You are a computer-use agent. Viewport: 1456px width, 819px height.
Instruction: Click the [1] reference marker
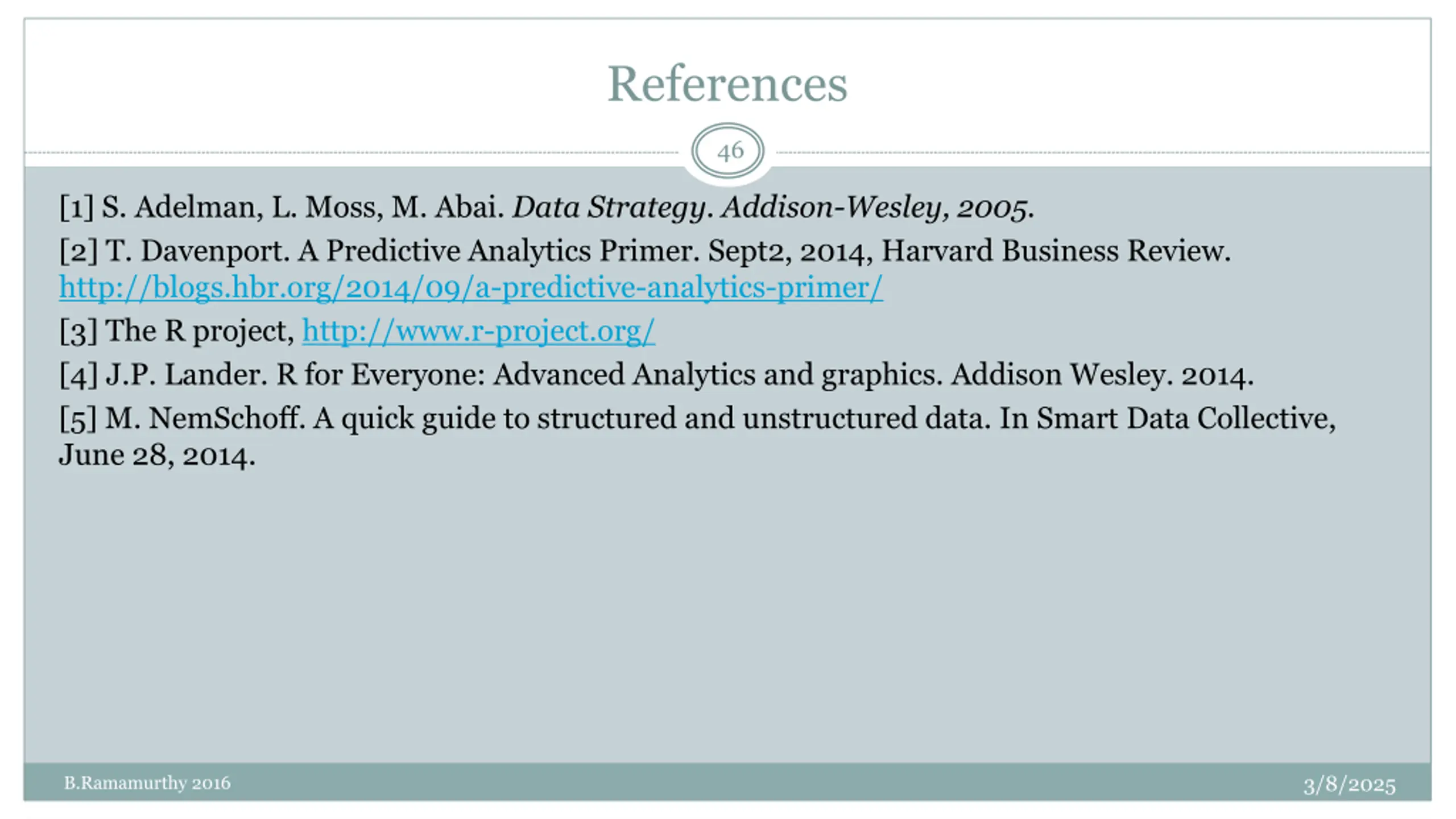click(76, 207)
